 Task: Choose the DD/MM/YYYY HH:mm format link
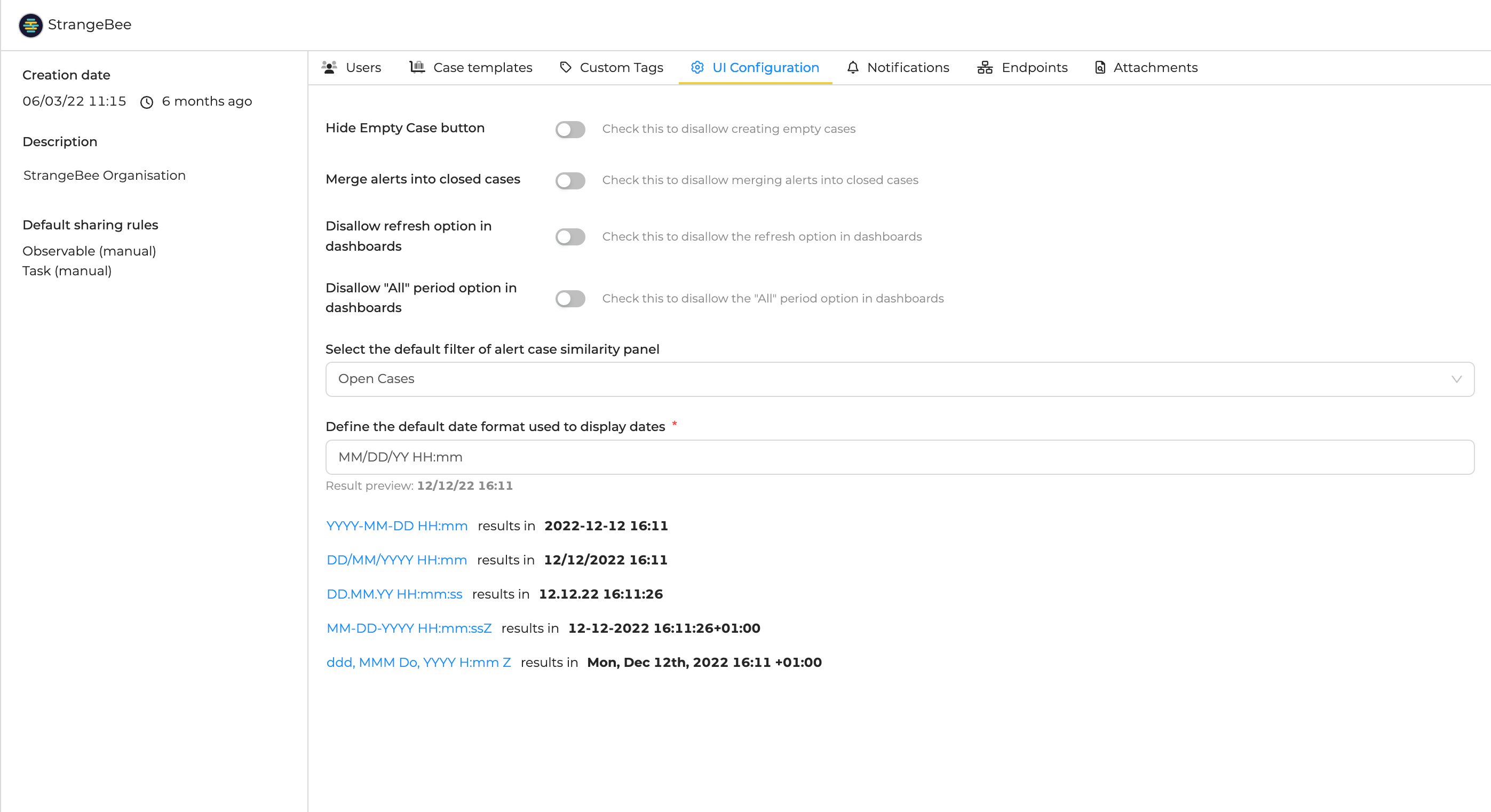pyautogui.click(x=396, y=560)
